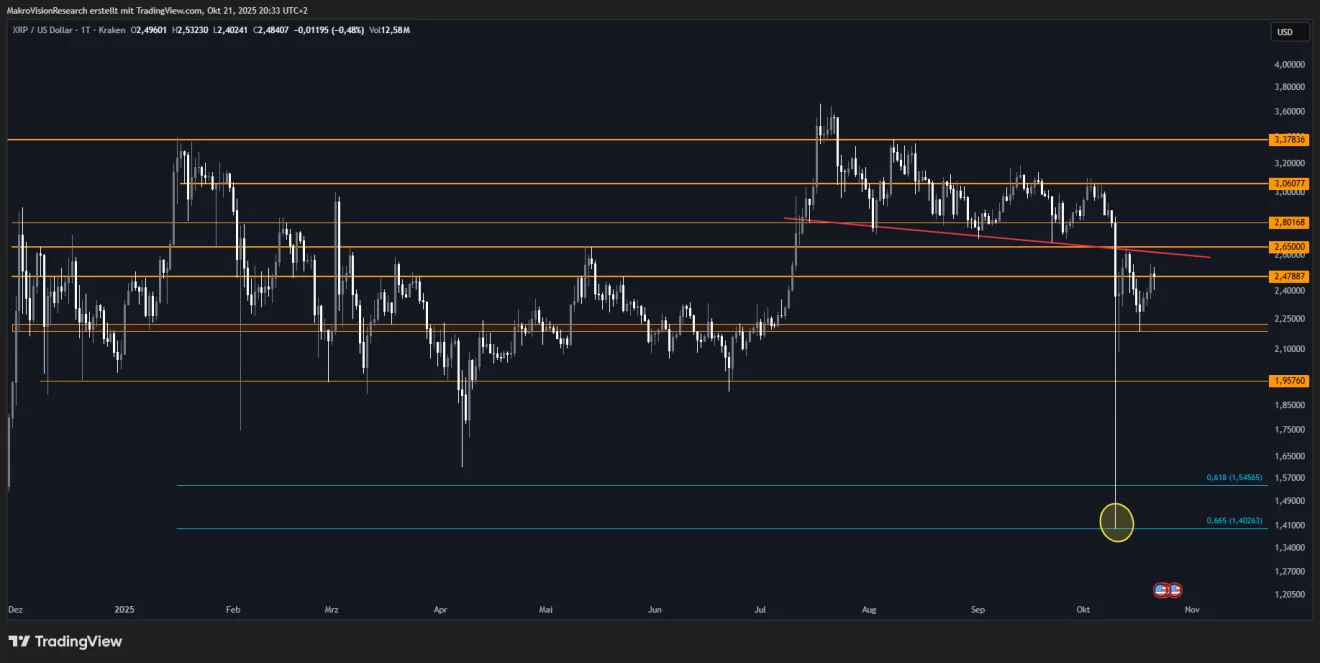Click the 2,47887 price level label

[1288, 276]
